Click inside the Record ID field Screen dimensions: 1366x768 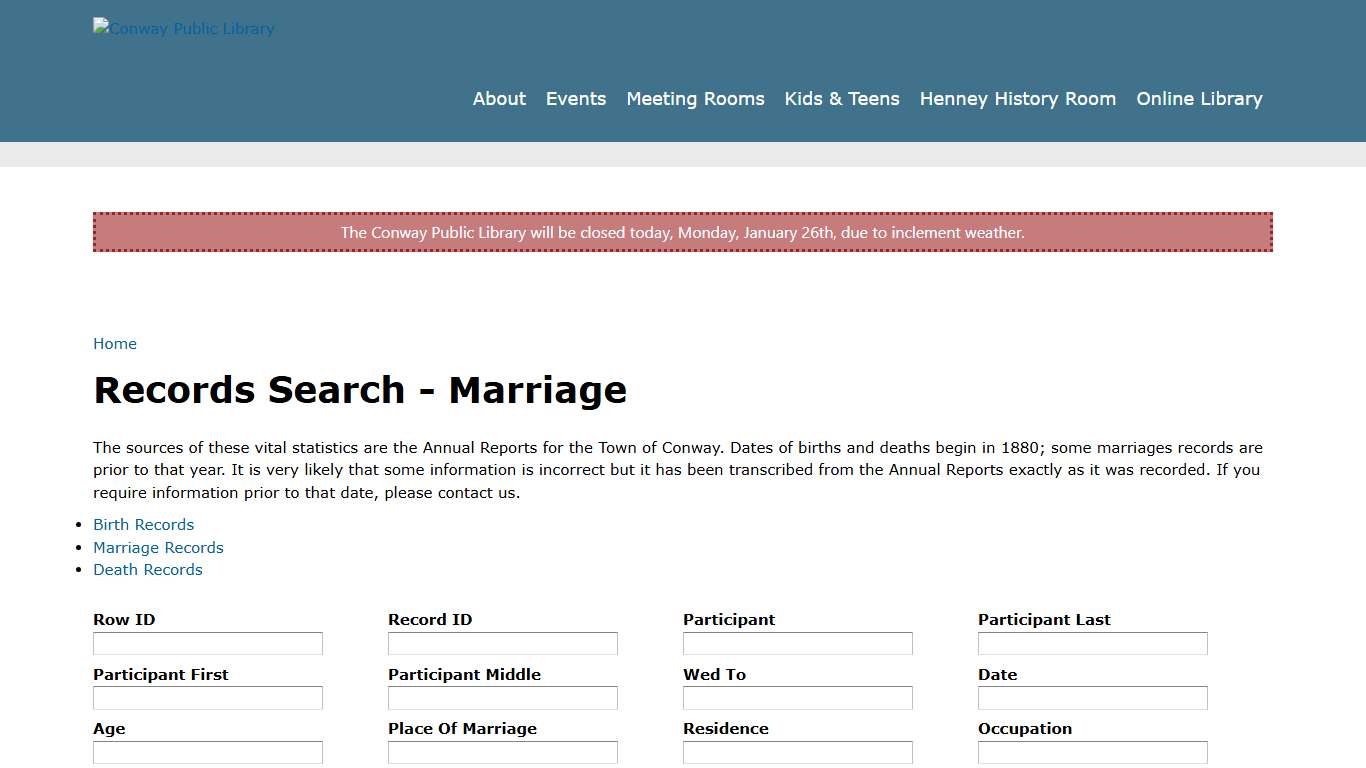[x=502, y=643]
